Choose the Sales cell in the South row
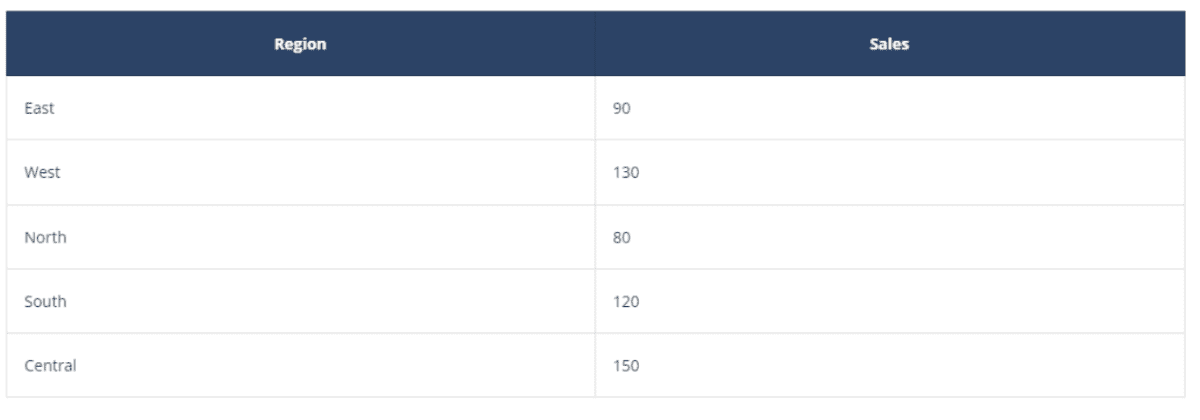 (x=890, y=301)
